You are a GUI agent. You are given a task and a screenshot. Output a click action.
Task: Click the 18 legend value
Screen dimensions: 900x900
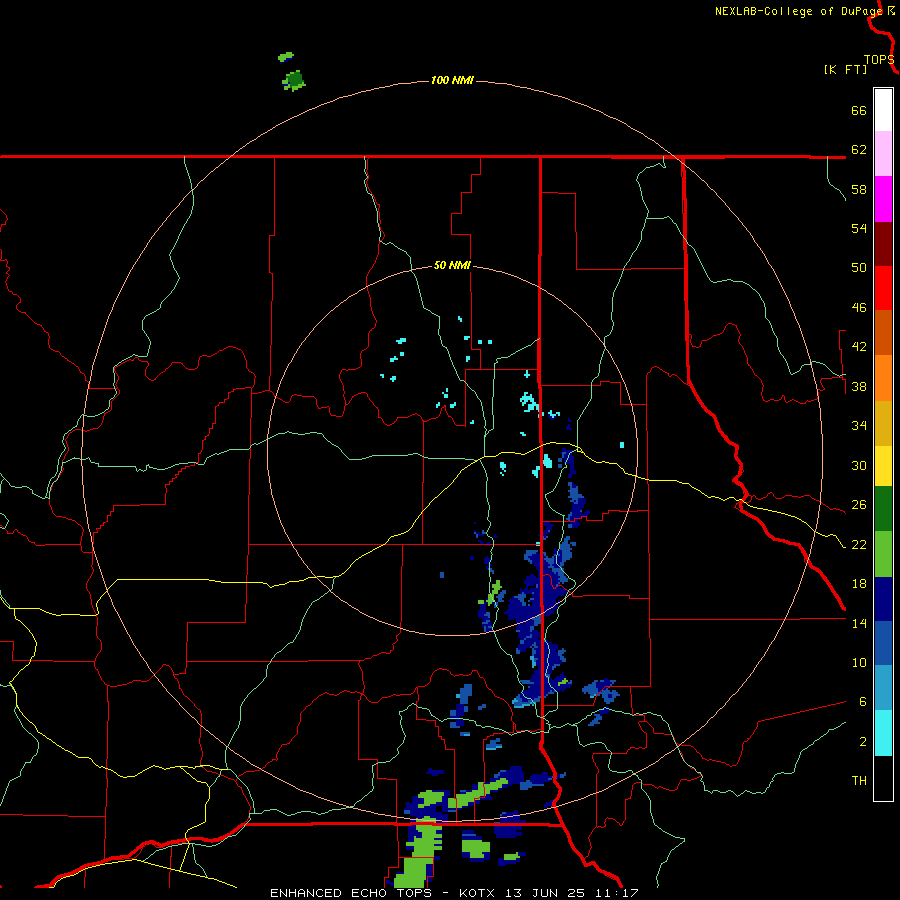[x=859, y=584]
